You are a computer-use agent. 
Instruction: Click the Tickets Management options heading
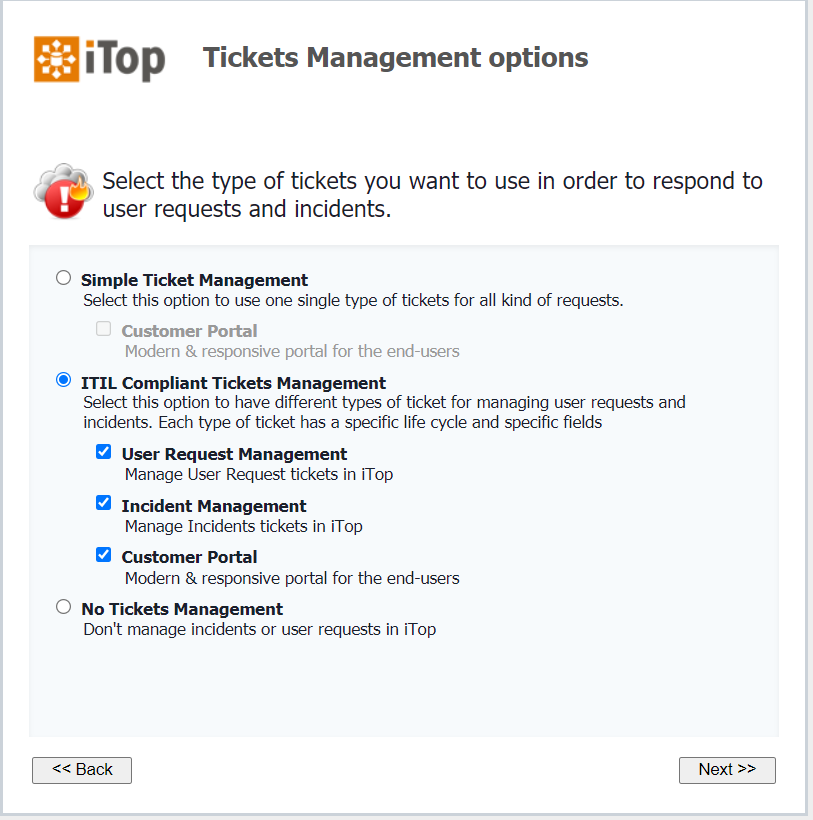pyautogui.click(x=395, y=58)
